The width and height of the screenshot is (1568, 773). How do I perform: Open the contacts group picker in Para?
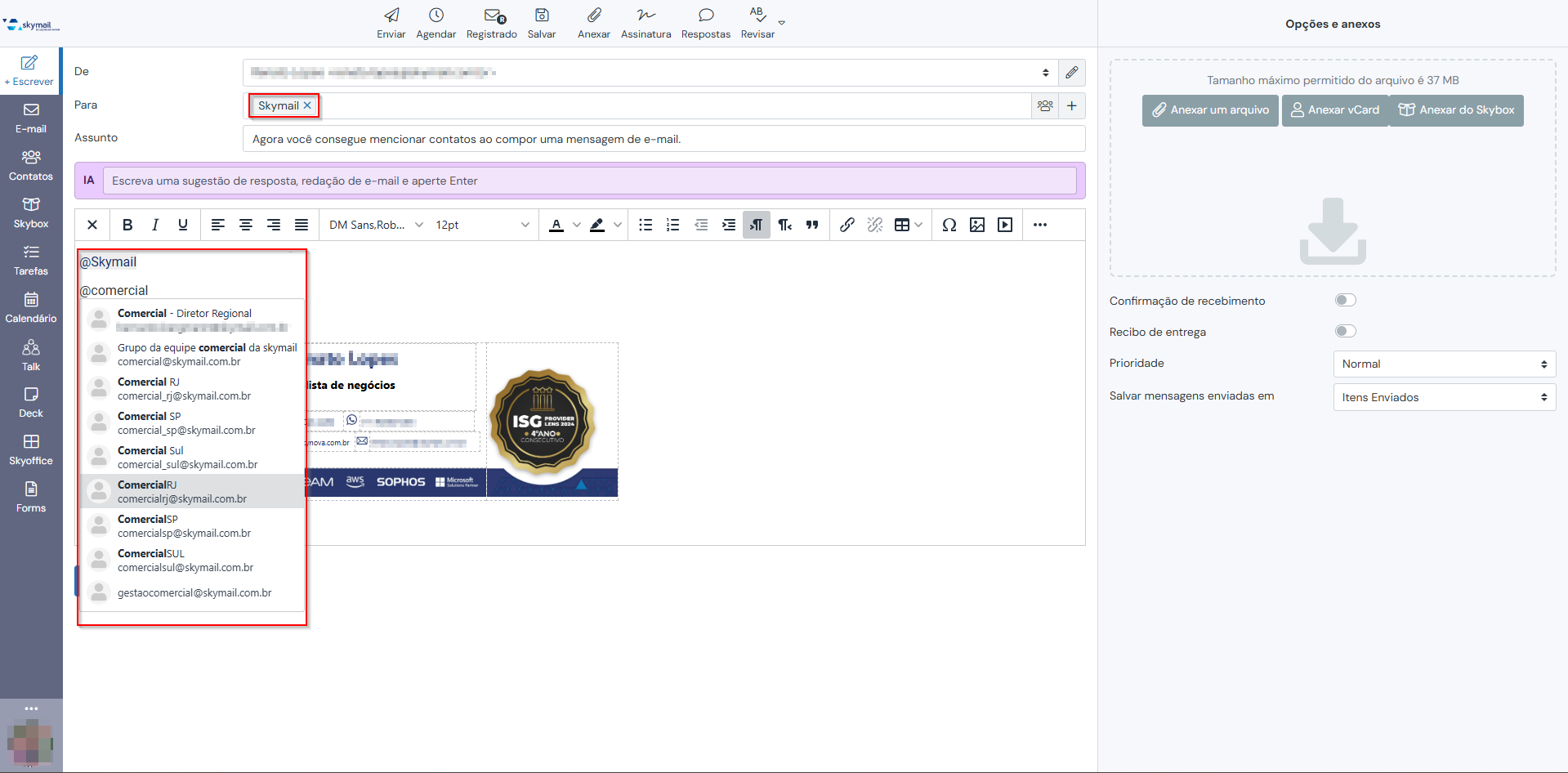coord(1045,105)
